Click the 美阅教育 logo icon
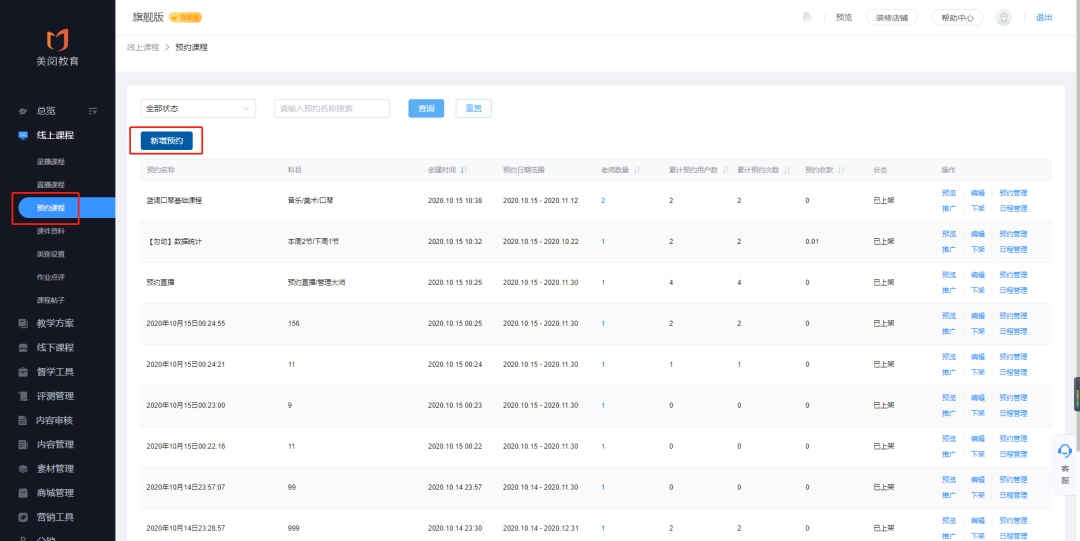The image size is (1080, 541). [57, 41]
